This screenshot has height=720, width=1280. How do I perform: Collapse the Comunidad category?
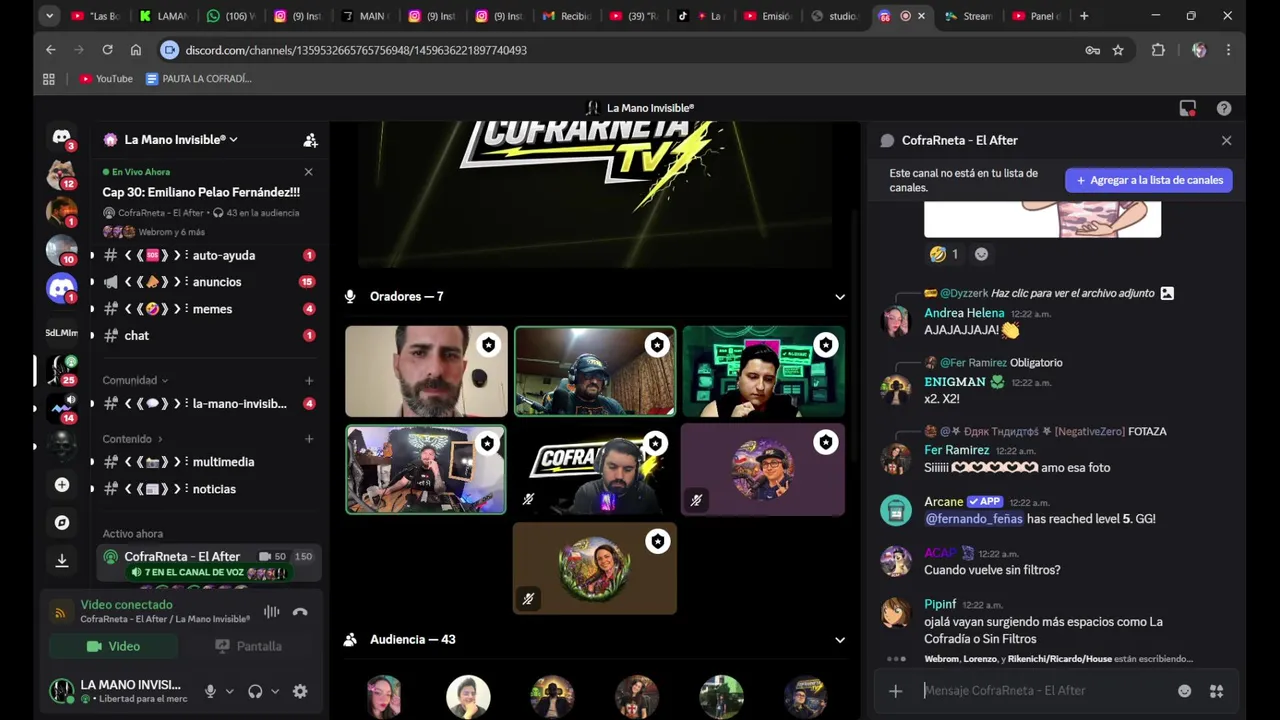pyautogui.click(x=135, y=381)
